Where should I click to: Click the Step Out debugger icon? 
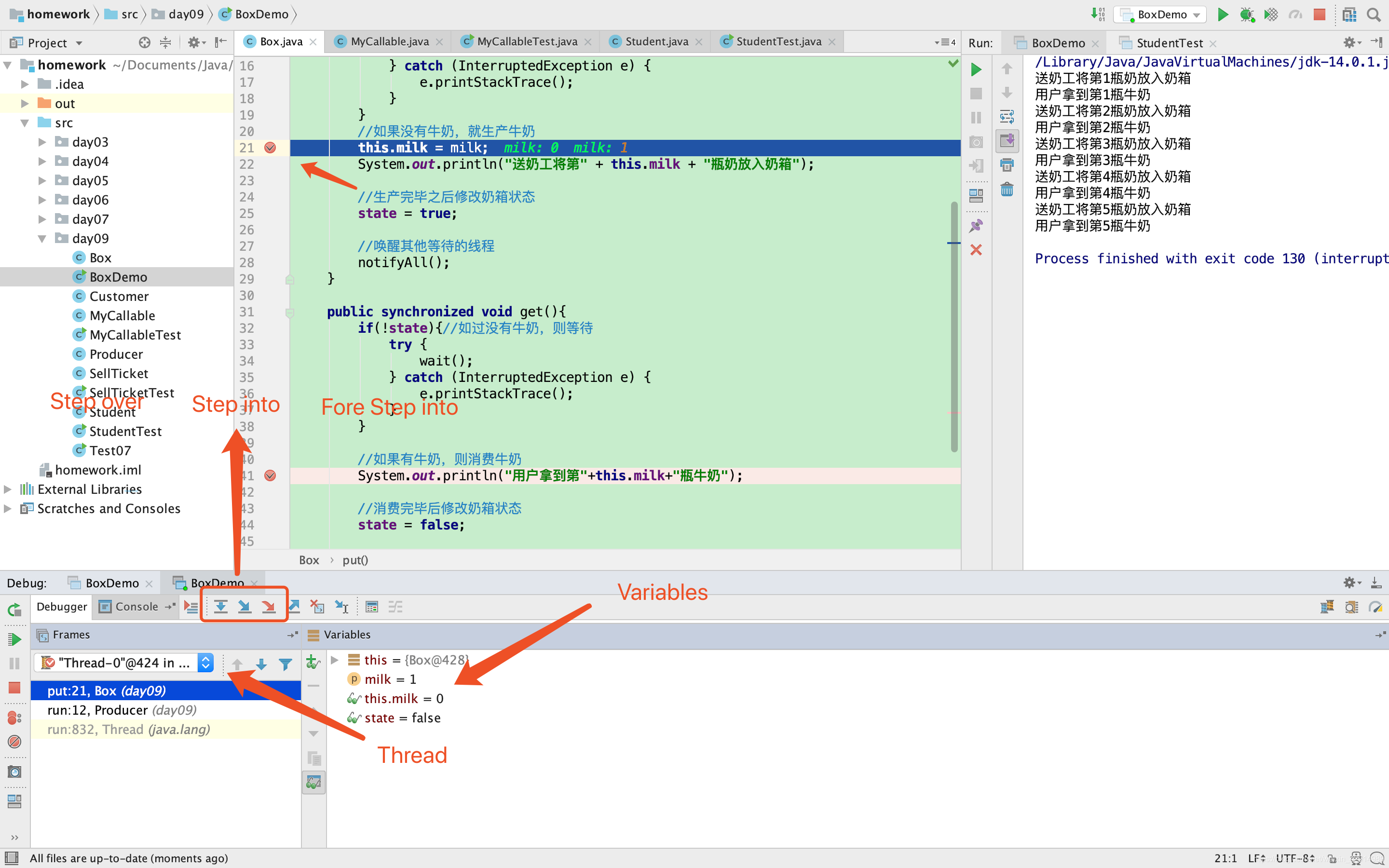click(x=294, y=606)
